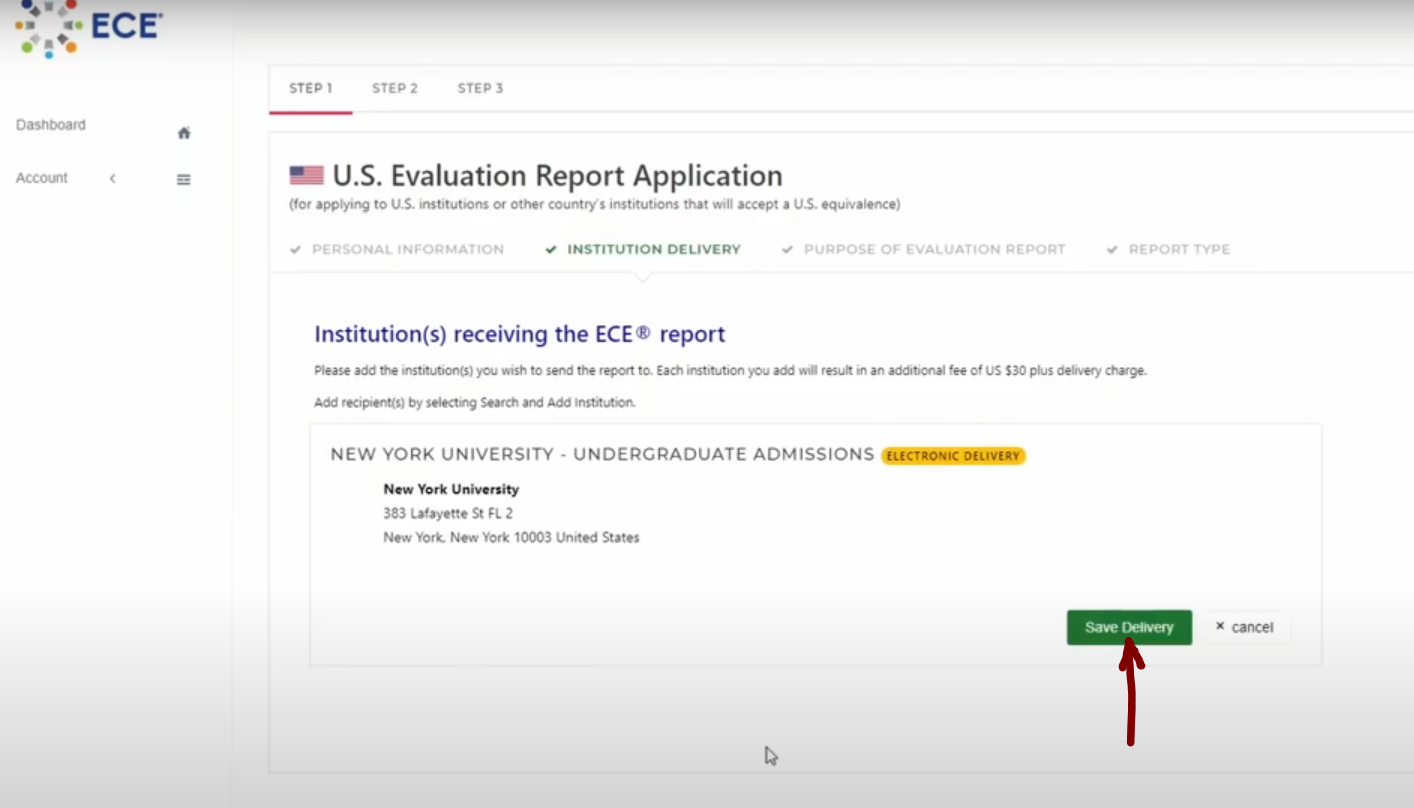Click the Save Delivery button
This screenshot has width=1414, height=808.
[x=1129, y=627]
